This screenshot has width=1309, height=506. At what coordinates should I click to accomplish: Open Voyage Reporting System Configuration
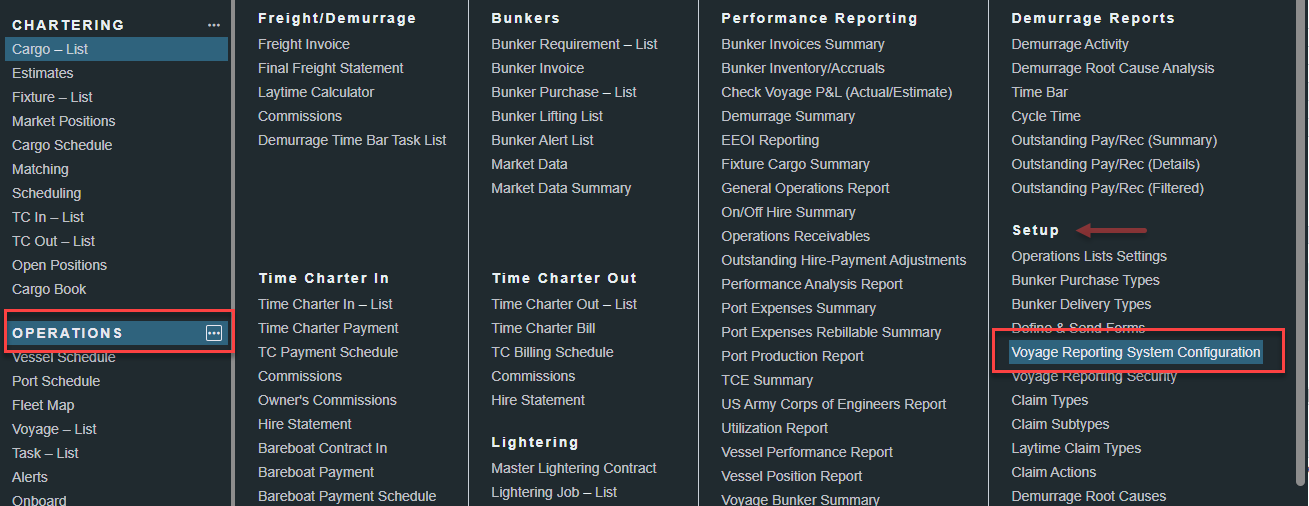click(x=1135, y=352)
